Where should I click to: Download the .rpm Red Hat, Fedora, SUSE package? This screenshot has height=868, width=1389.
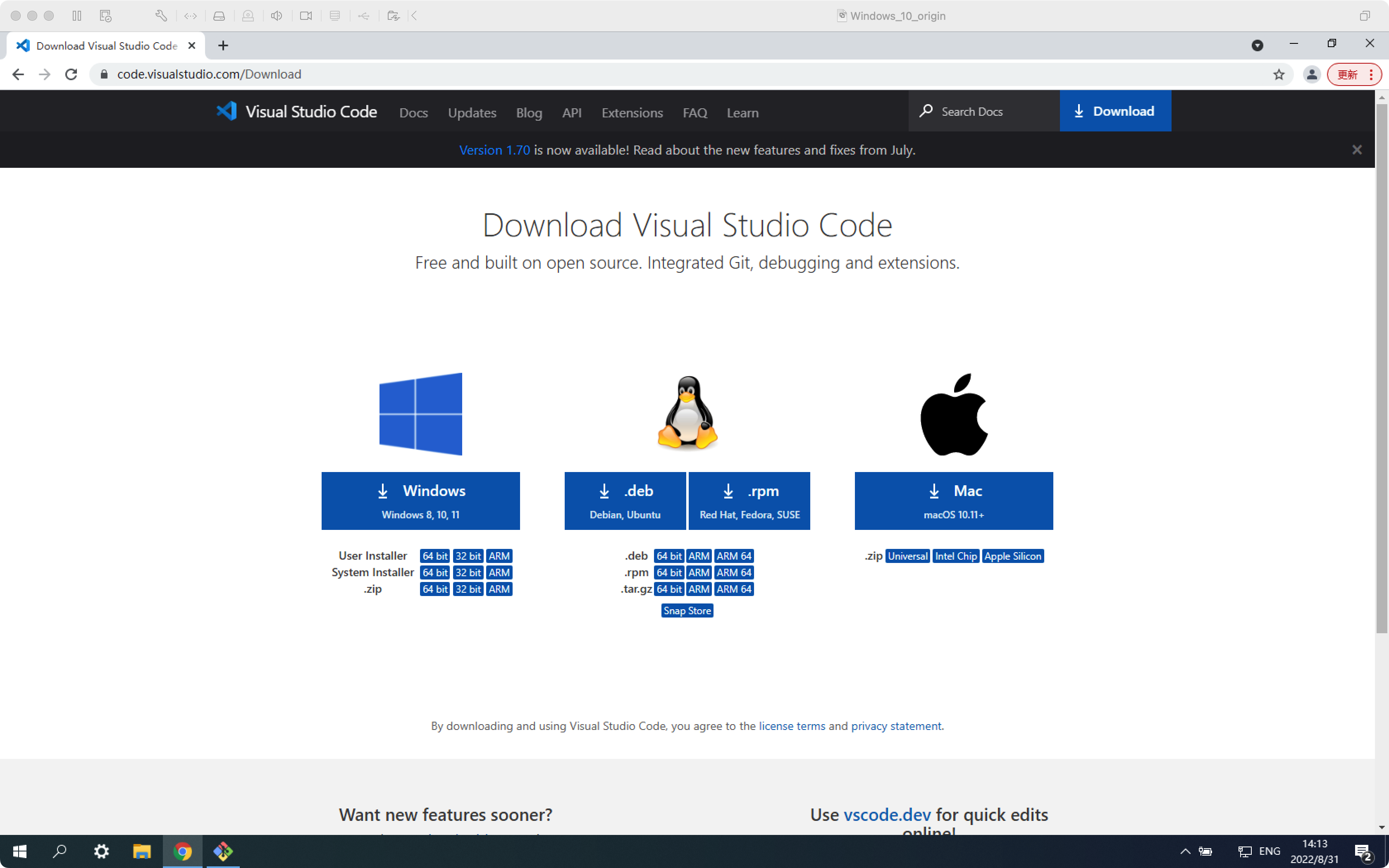749,501
